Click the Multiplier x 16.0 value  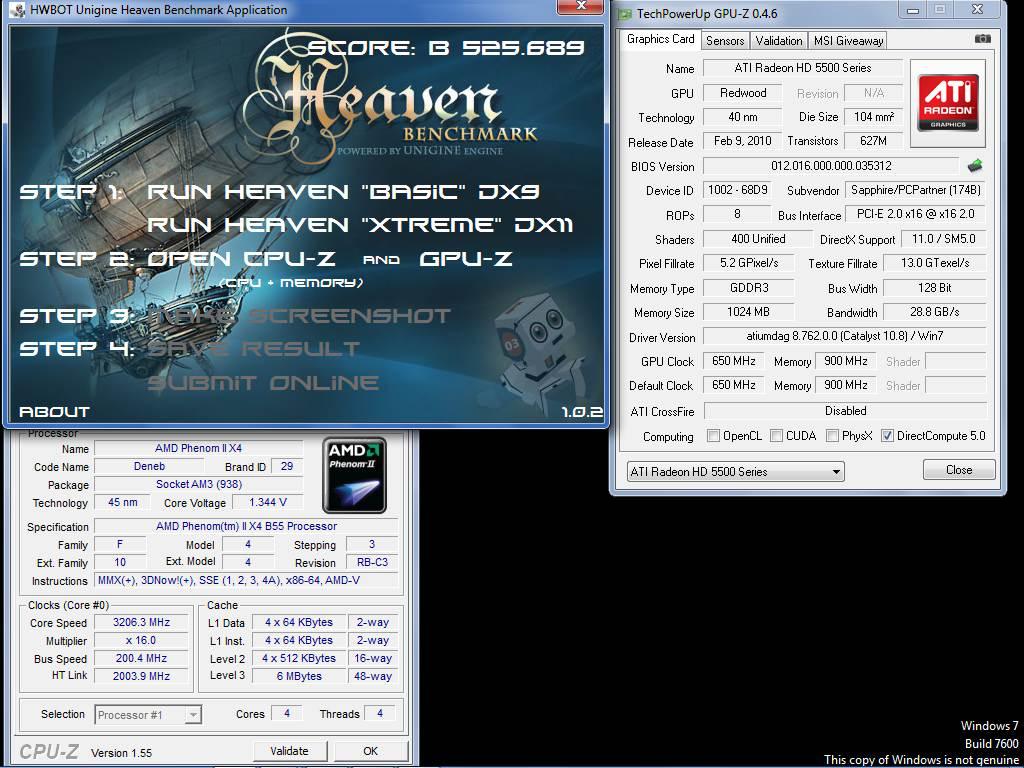(141, 641)
